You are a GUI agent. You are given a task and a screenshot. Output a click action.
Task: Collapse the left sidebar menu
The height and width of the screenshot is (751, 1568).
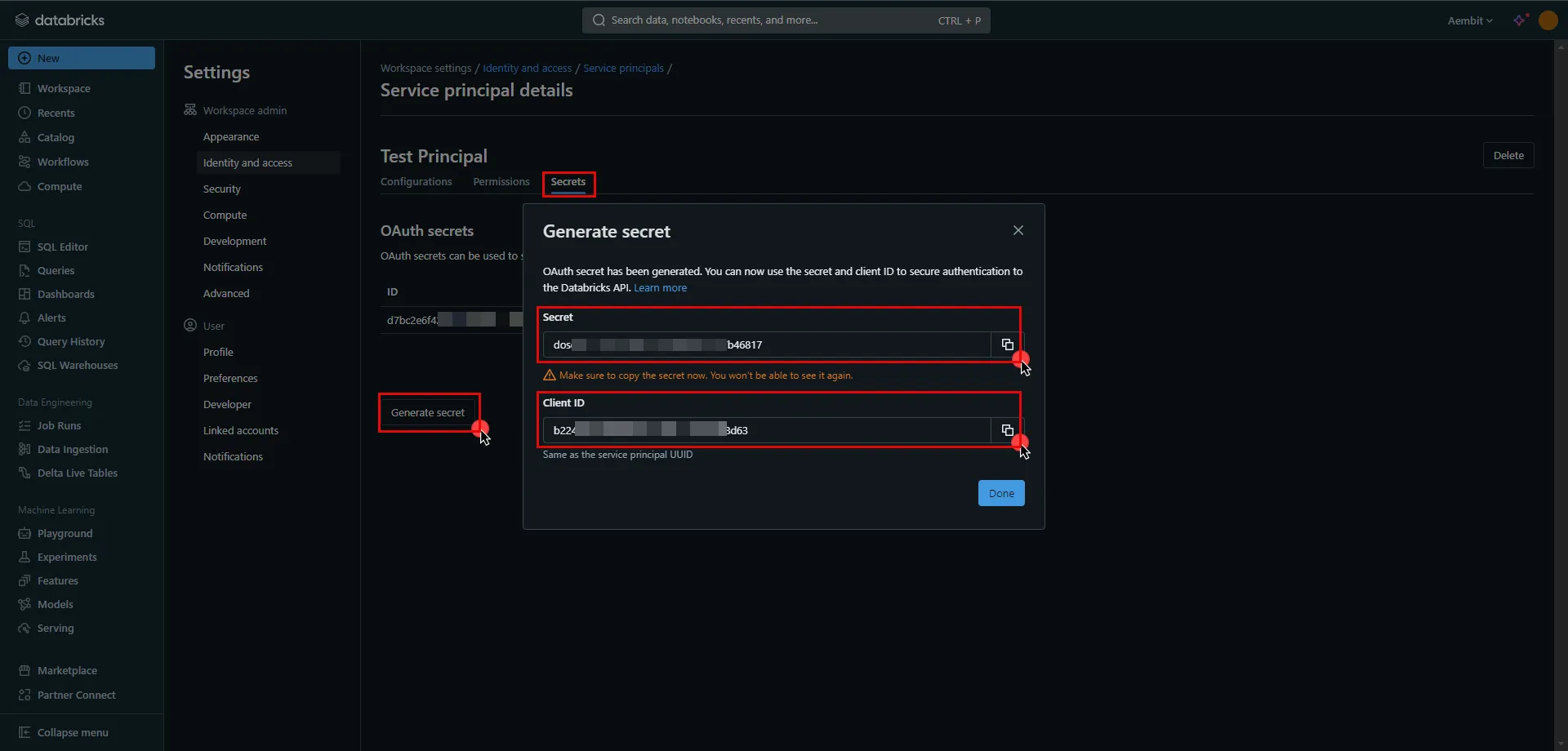(72, 732)
